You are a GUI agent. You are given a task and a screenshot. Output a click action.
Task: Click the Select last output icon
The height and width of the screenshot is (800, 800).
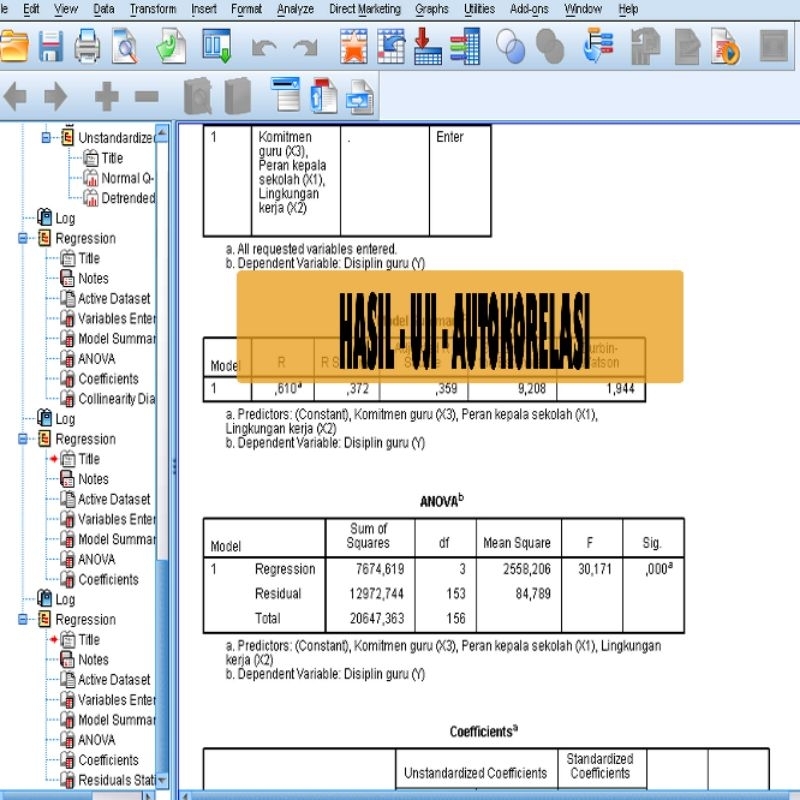[x=597, y=46]
